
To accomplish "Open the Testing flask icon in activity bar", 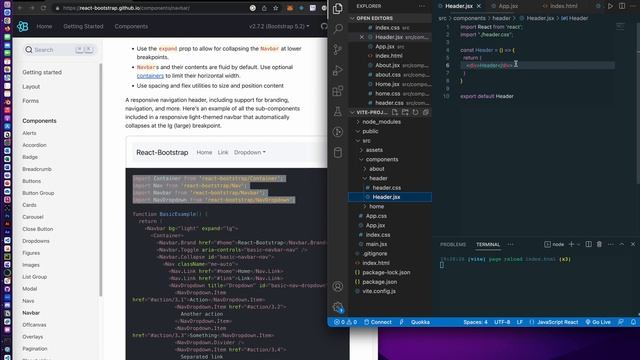I will (x=338, y=111).
